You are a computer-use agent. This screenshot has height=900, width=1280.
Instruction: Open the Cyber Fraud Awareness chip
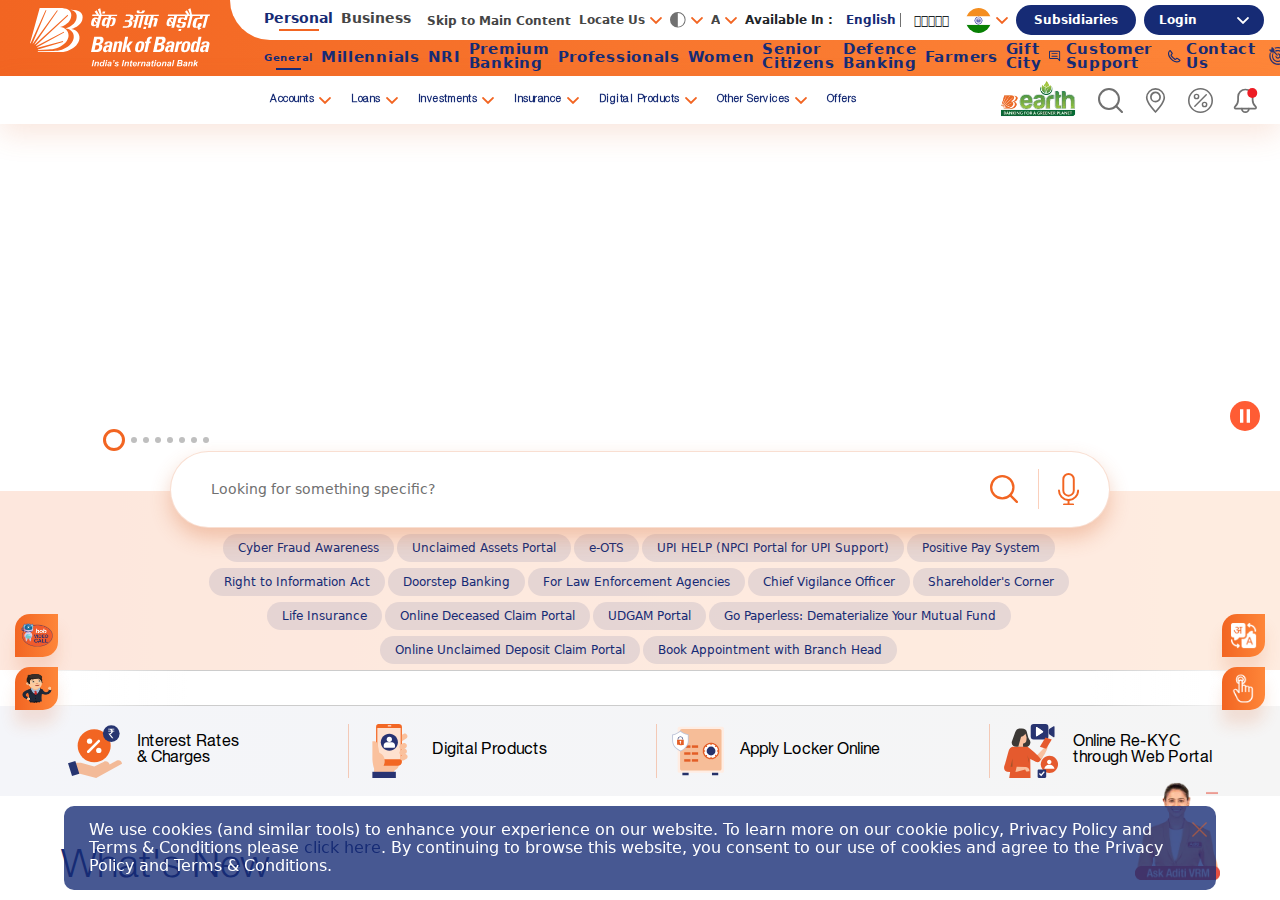308,548
